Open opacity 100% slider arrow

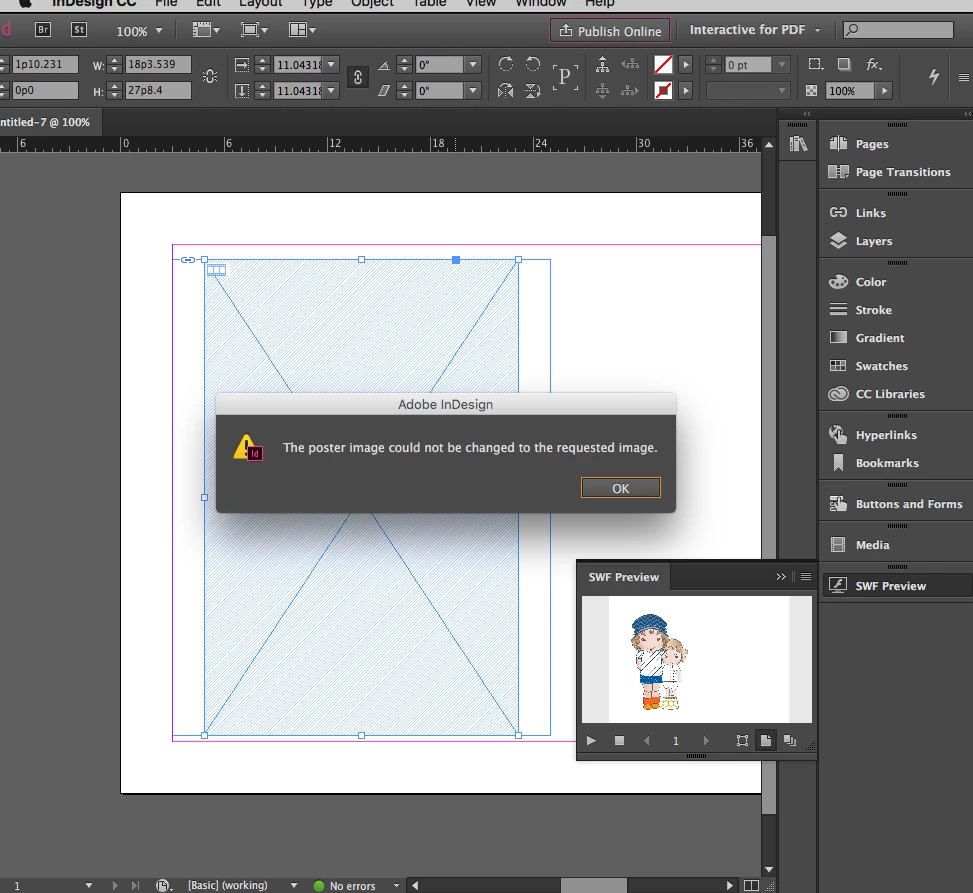click(x=884, y=91)
